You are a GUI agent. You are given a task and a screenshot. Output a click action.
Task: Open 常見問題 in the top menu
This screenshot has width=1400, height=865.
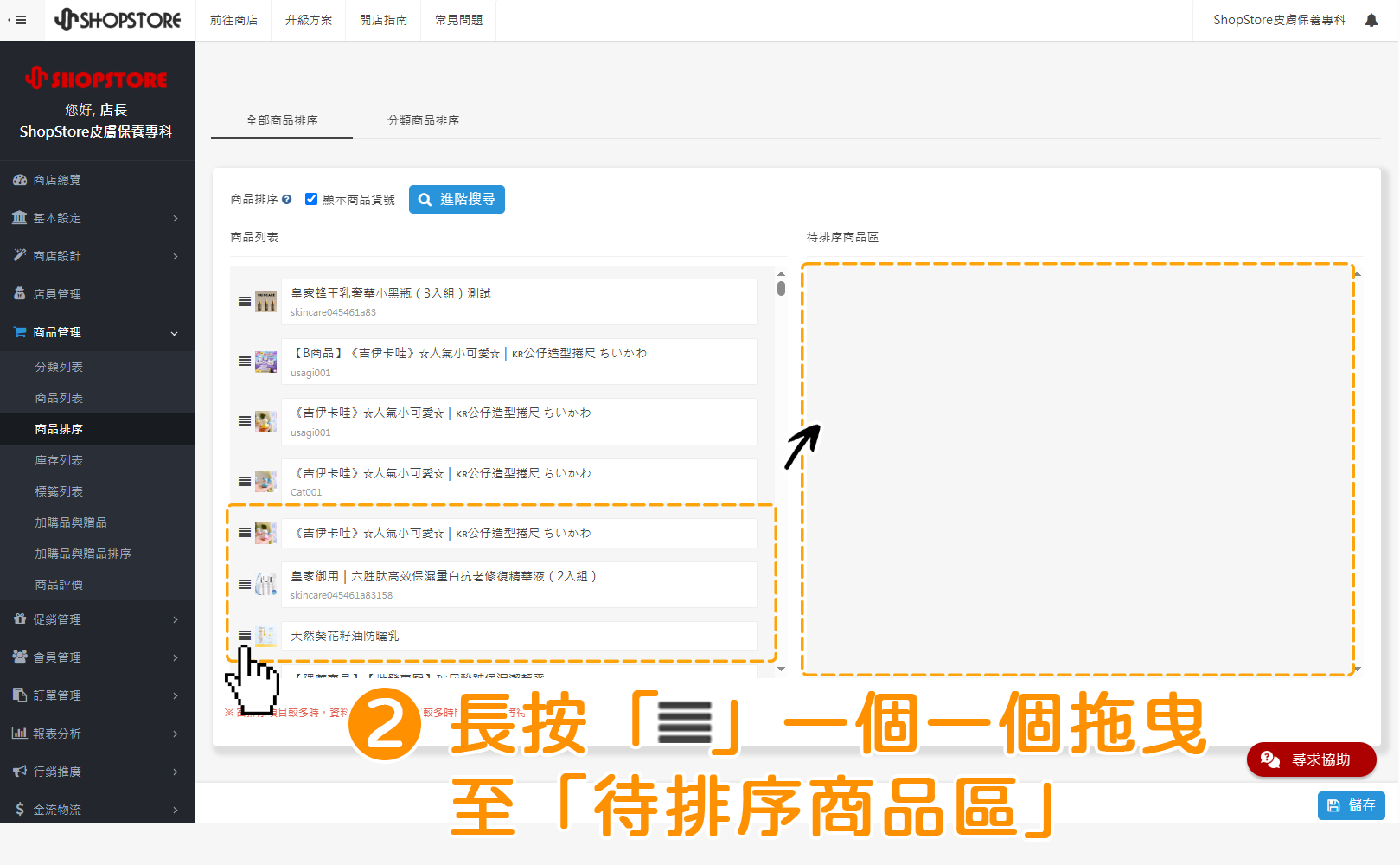click(x=459, y=20)
